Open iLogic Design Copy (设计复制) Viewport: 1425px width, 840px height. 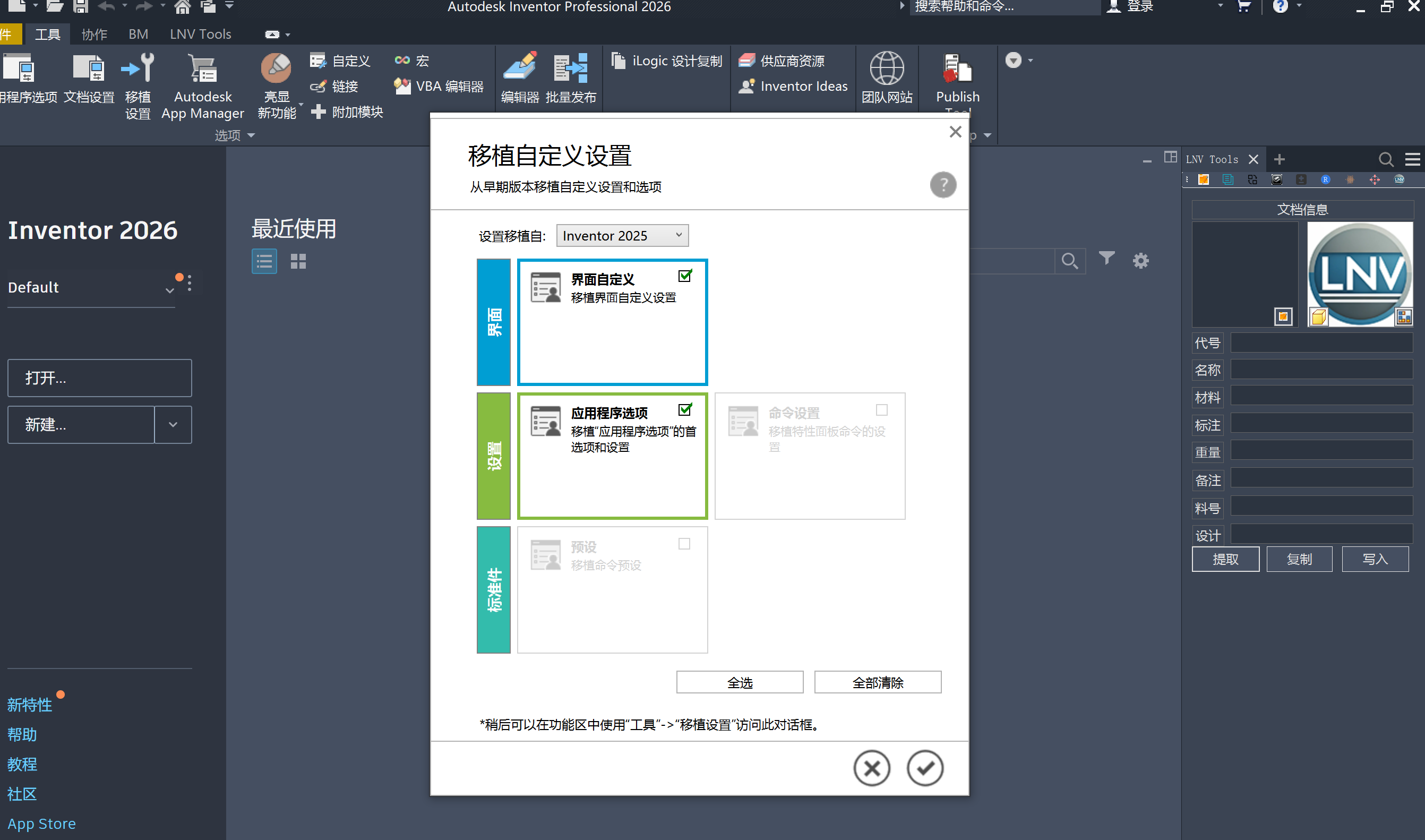pyautogui.click(x=667, y=61)
